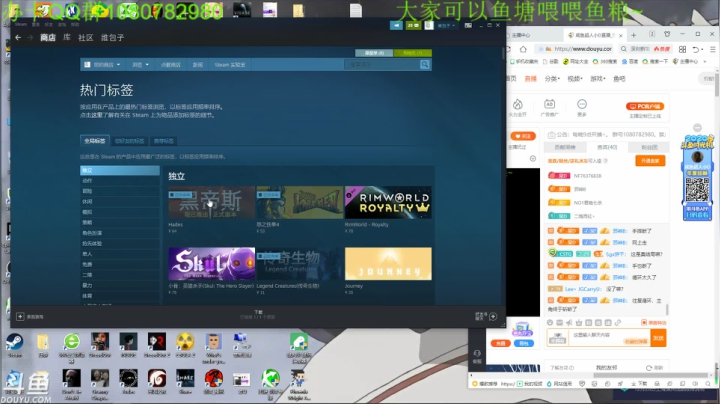Open the Skul The Hero Slayer thumbnail
The image size is (720, 404).
tap(211, 264)
